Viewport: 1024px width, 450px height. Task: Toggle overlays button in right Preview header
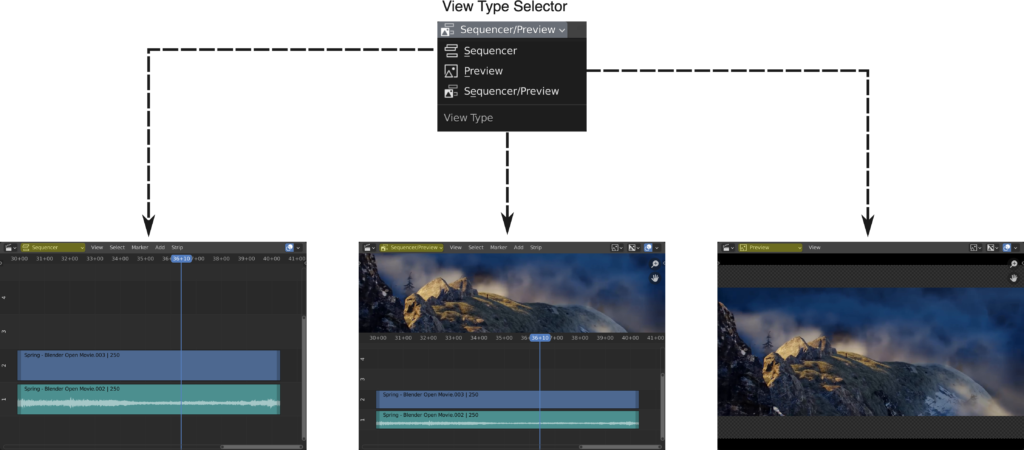(x=1007, y=248)
